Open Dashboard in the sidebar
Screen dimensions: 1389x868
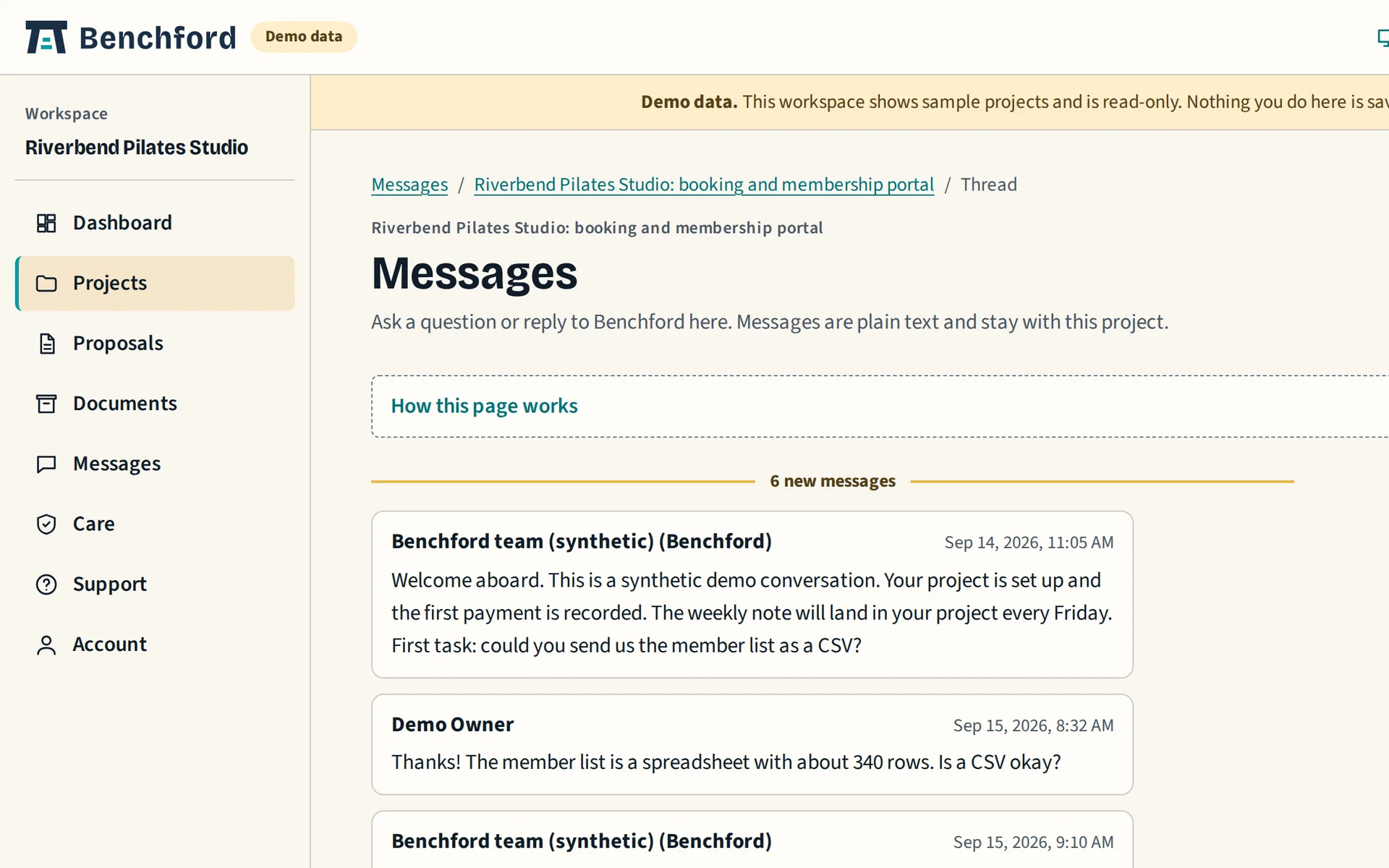coord(155,223)
